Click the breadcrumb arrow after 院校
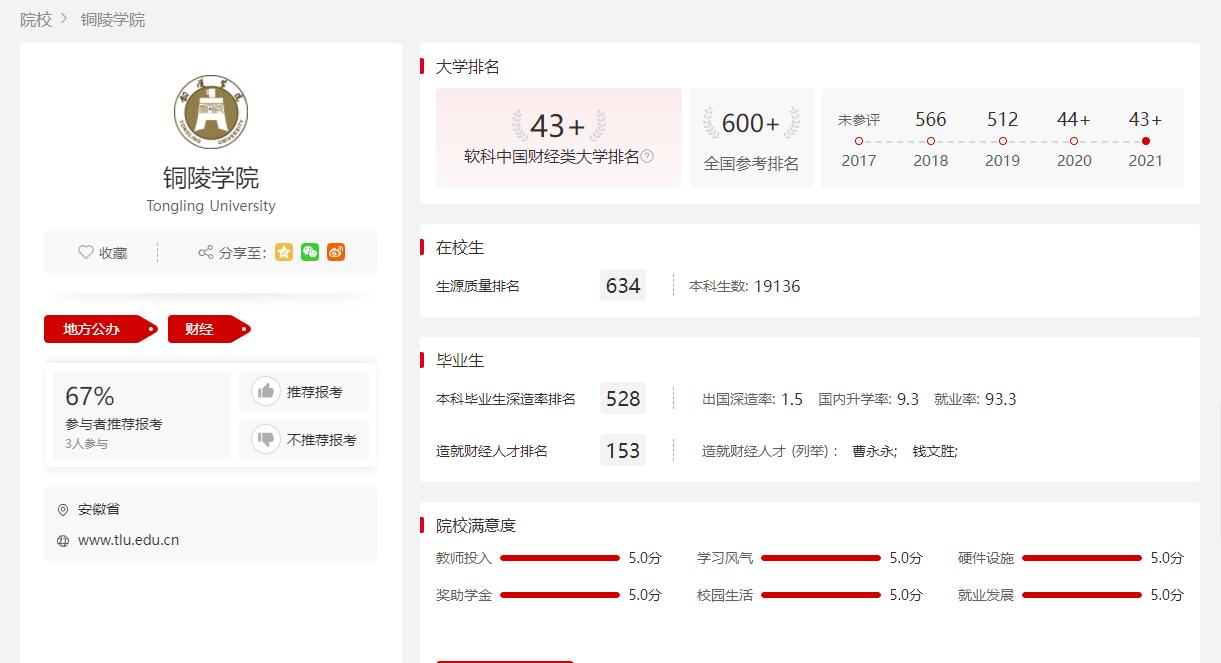The height and width of the screenshot is (663, 1221). click(x=62, y=19)
